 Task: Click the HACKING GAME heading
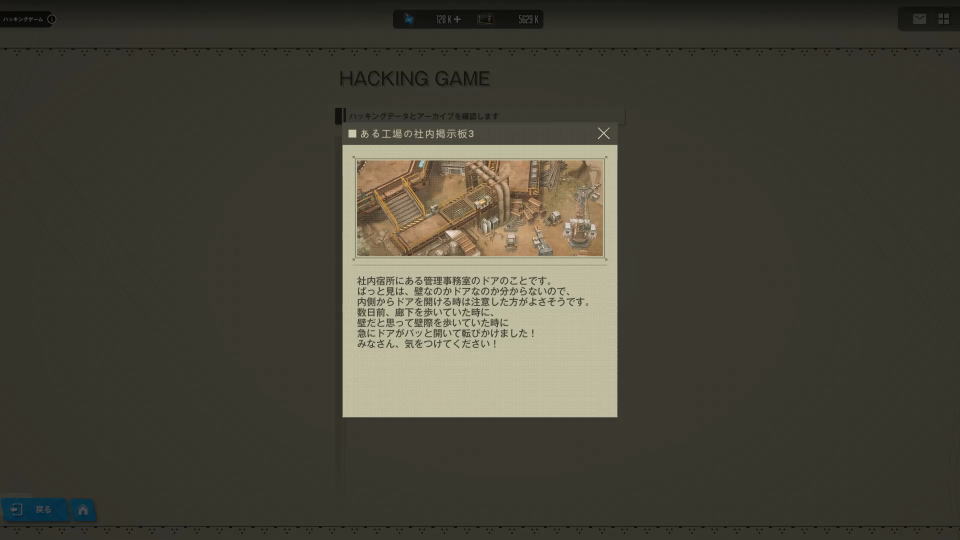[414, 78]
